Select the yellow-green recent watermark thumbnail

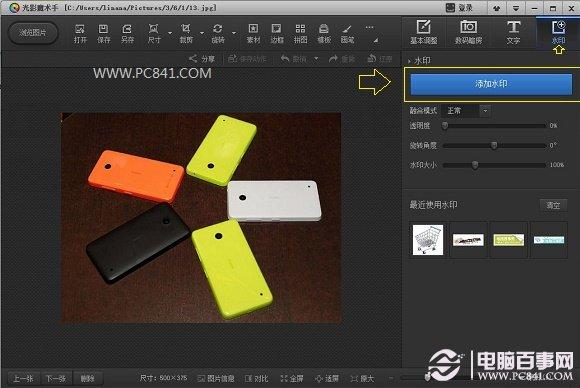509,240
